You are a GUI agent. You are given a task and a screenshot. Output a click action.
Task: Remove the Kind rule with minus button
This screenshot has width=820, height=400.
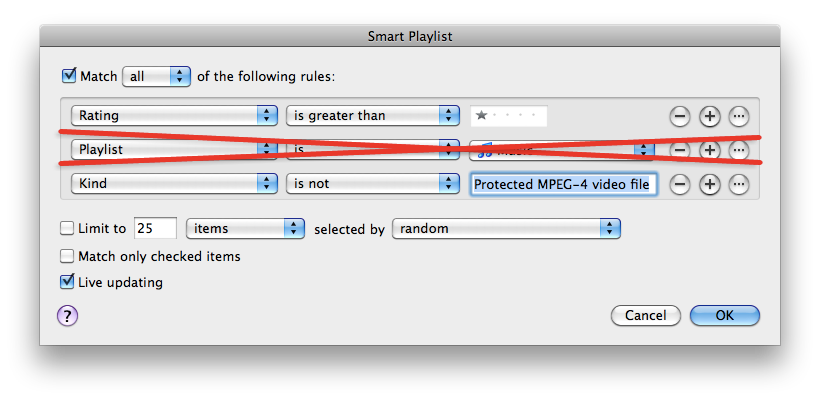click(679, 184)
